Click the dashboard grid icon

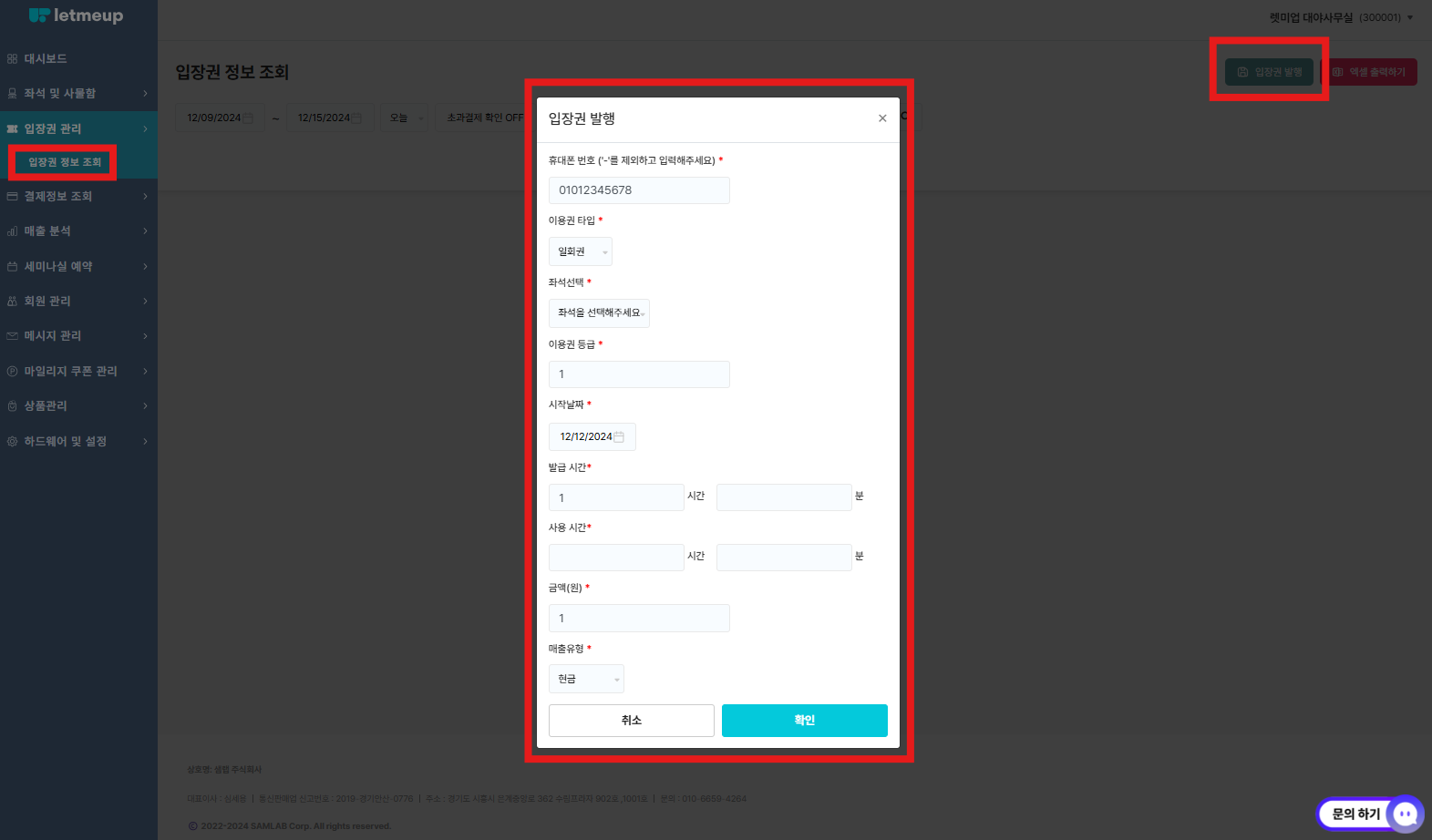click(x=12, y=59)
